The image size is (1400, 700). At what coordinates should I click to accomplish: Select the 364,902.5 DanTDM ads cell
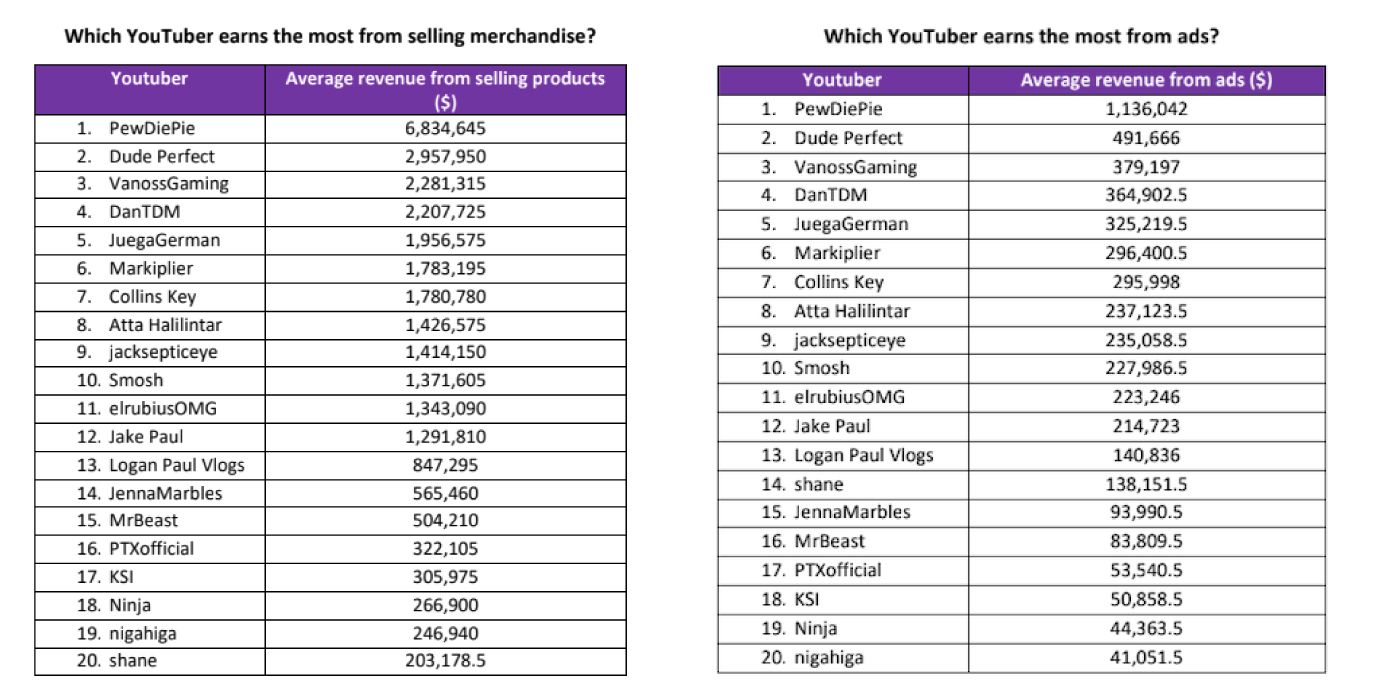click(1146, 195)
